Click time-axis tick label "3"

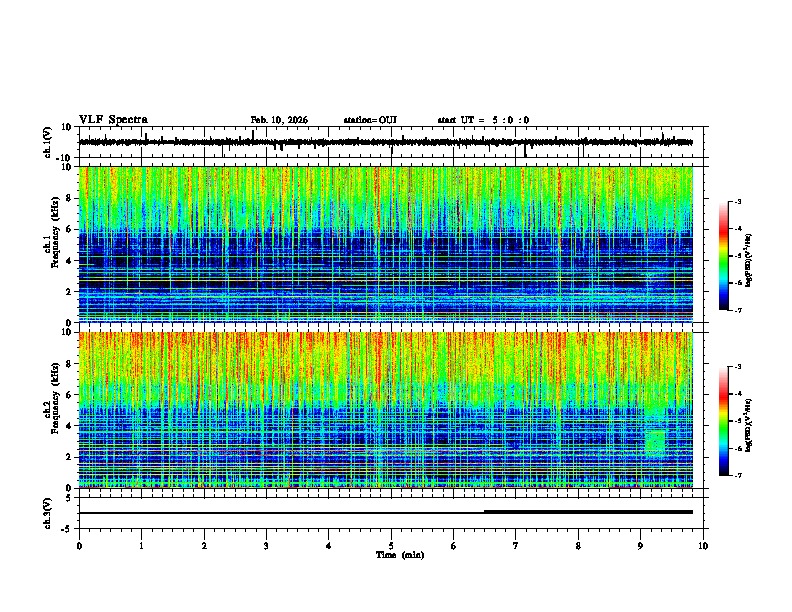[x=266, y=546]
